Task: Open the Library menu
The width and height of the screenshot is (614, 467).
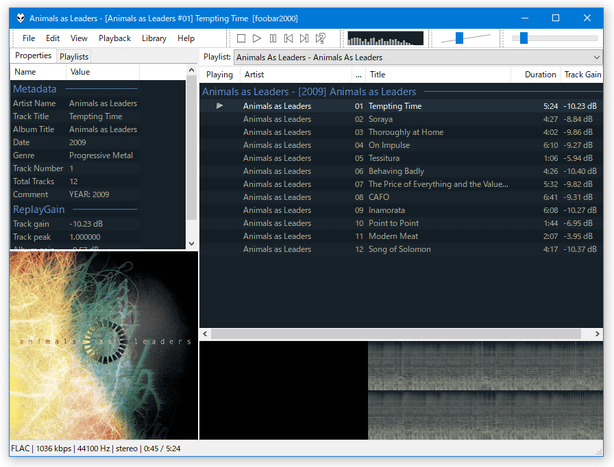Action: coord(154,38)
